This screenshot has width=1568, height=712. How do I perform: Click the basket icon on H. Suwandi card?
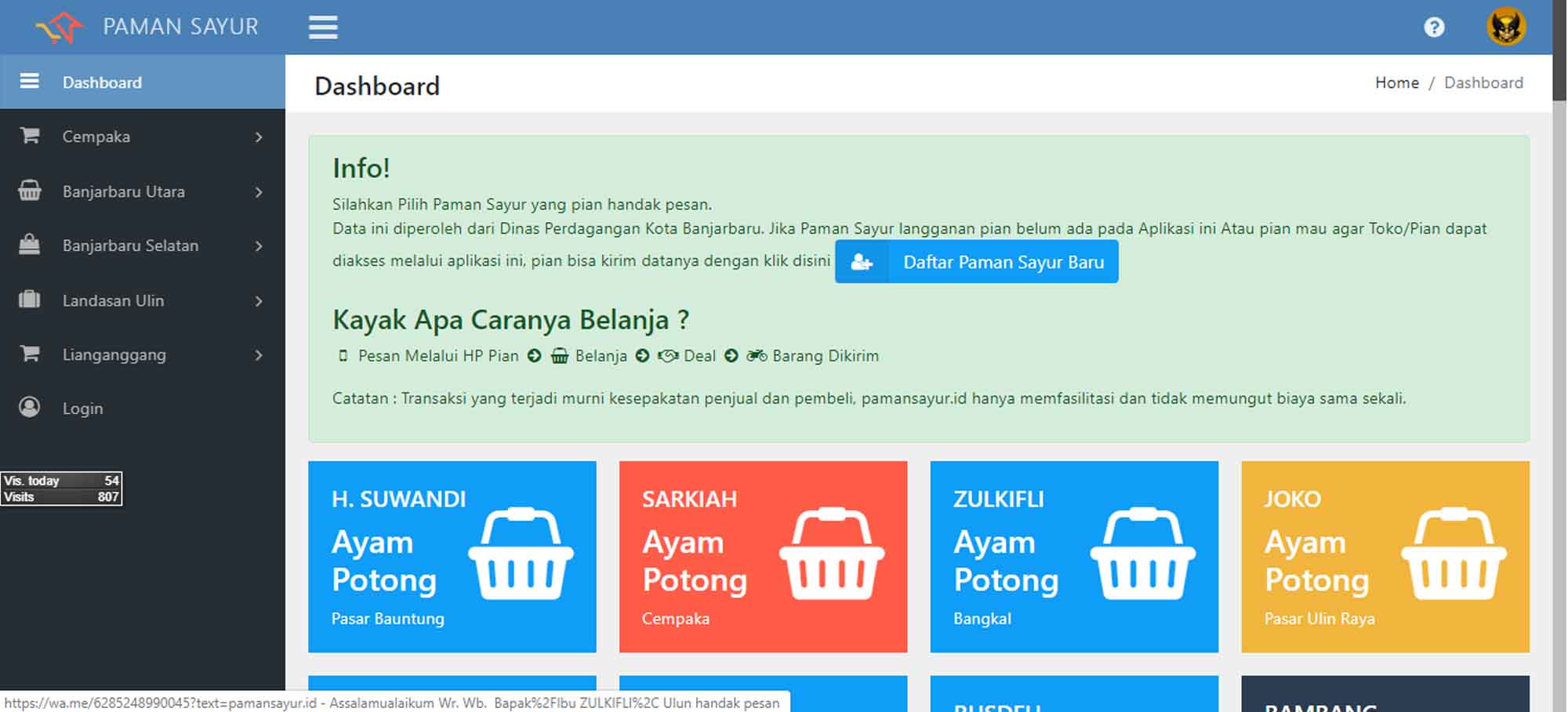[x=521, y=554]
